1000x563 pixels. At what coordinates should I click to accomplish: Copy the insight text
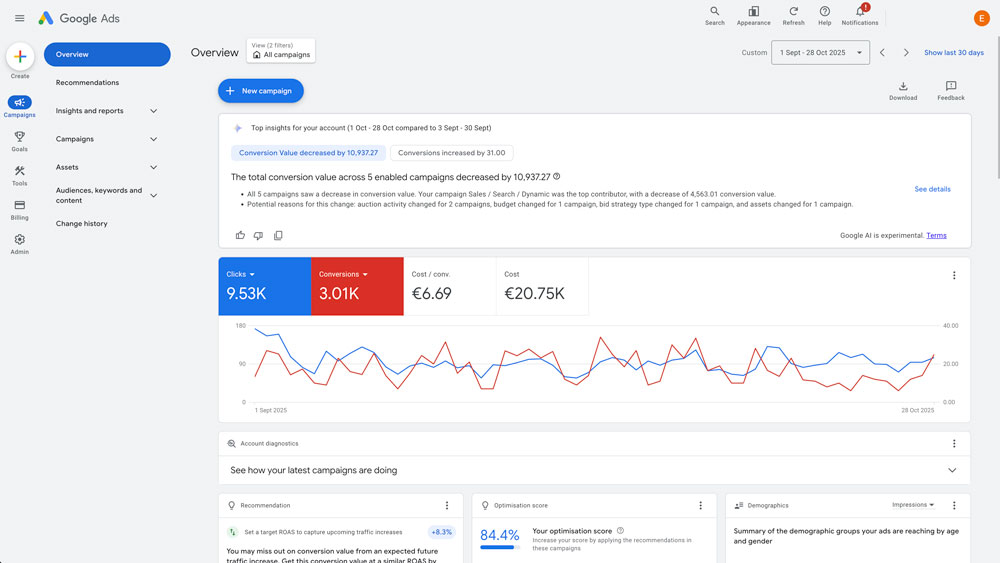[278, 235]
